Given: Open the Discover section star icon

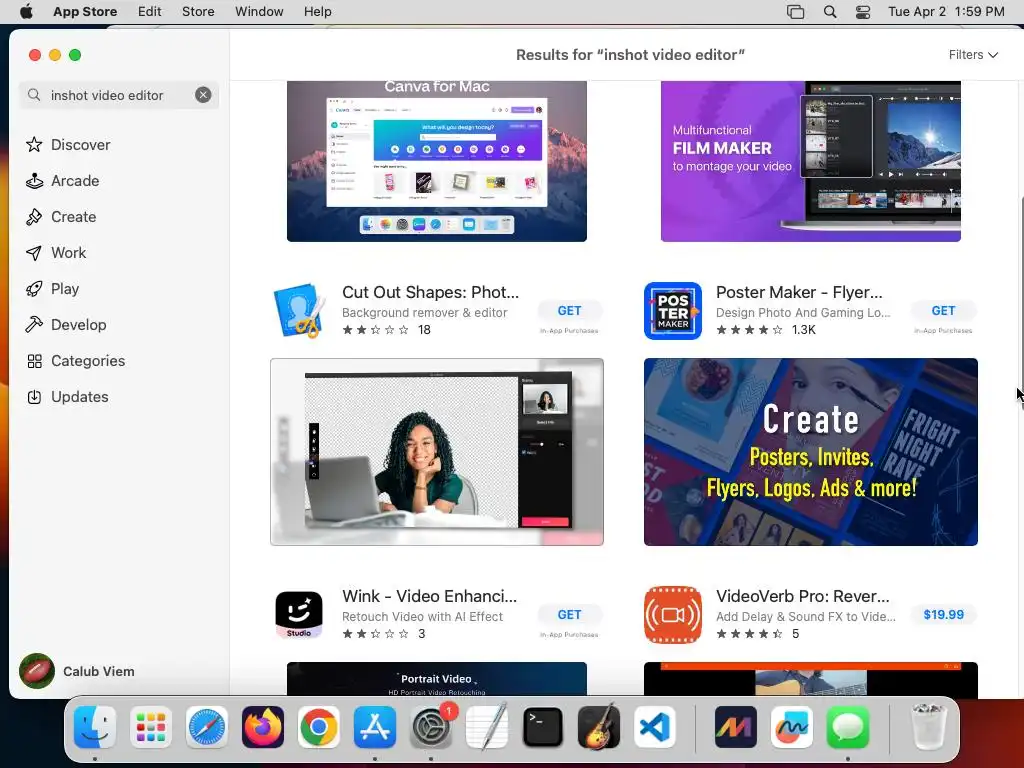Looking at the screenshot, I should coord(34,144).
